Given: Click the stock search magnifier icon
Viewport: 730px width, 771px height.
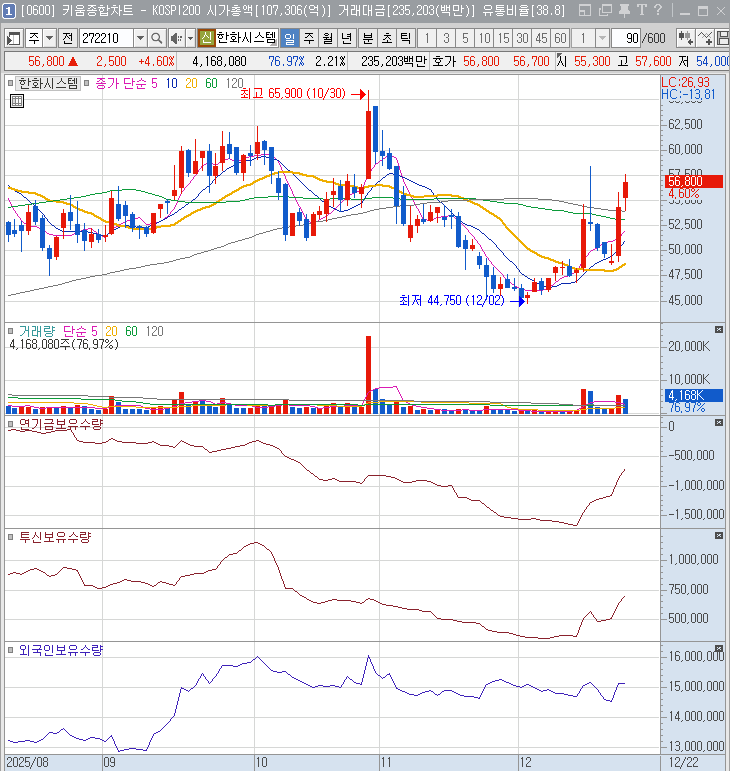Looking at the screenshot, I should [x=159, y=38].
